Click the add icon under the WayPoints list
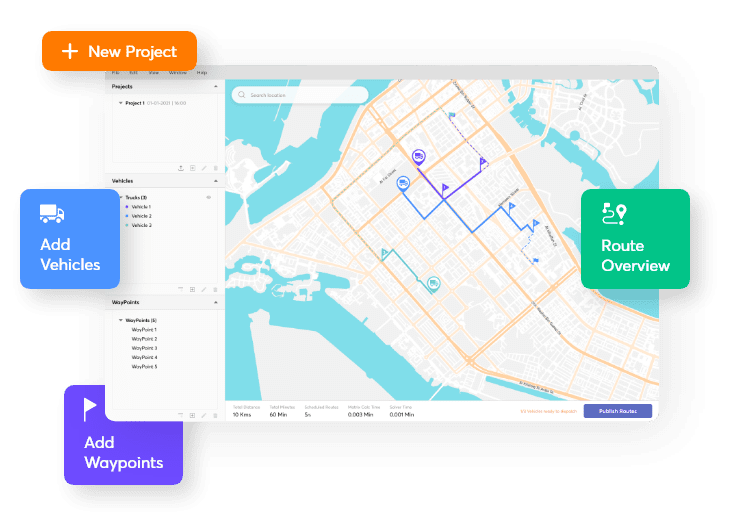Viewport: 744px width, 526px height. pos(193,415)
